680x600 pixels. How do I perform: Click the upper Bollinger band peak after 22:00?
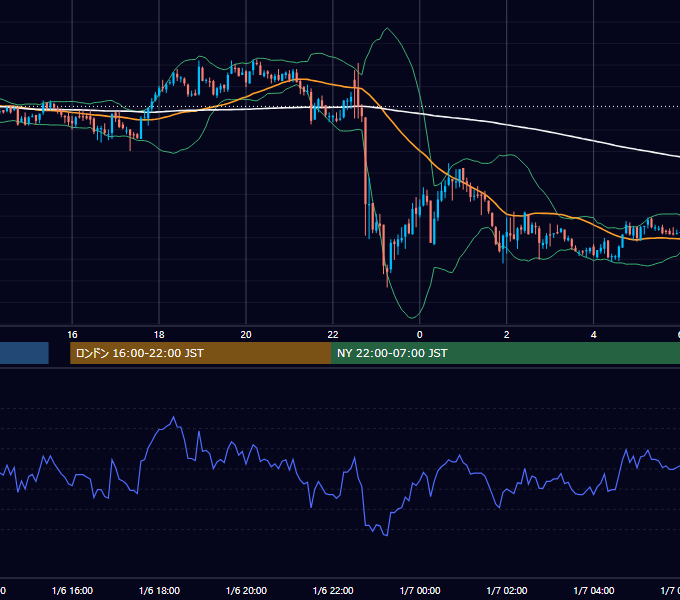pyautogui.click(x=387, y=29)
